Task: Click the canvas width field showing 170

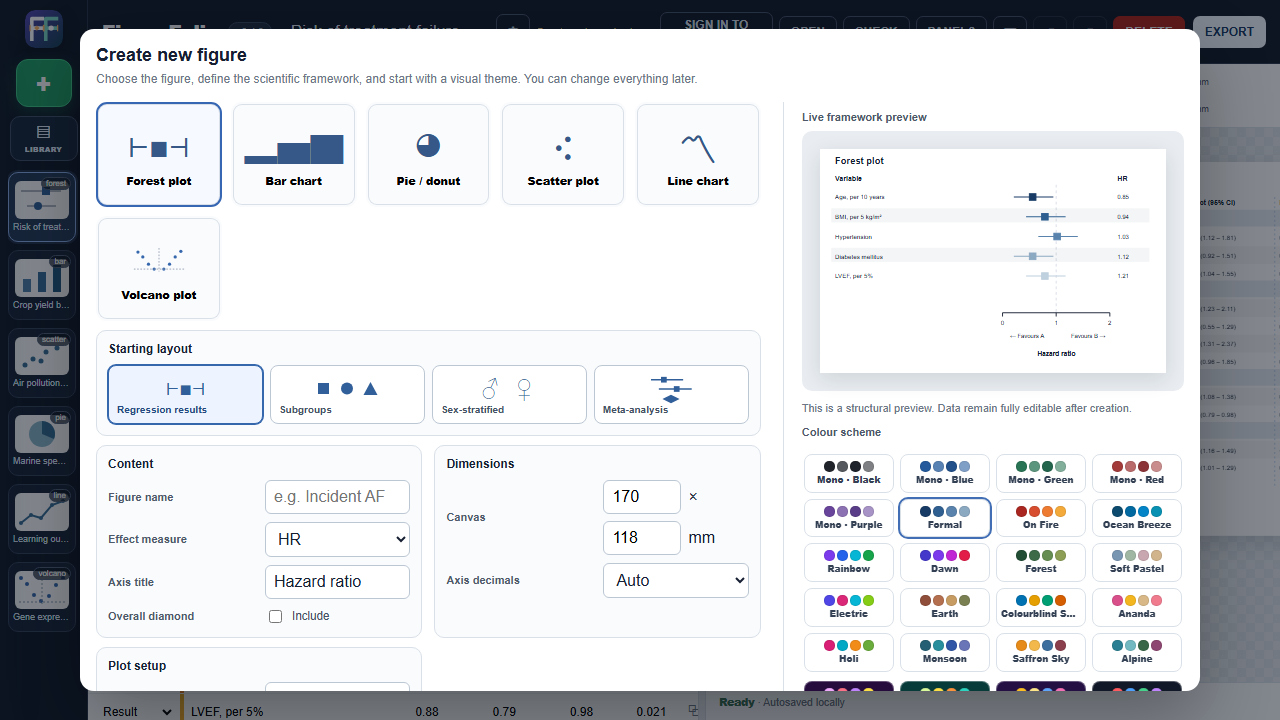Action: coord(642,496)
